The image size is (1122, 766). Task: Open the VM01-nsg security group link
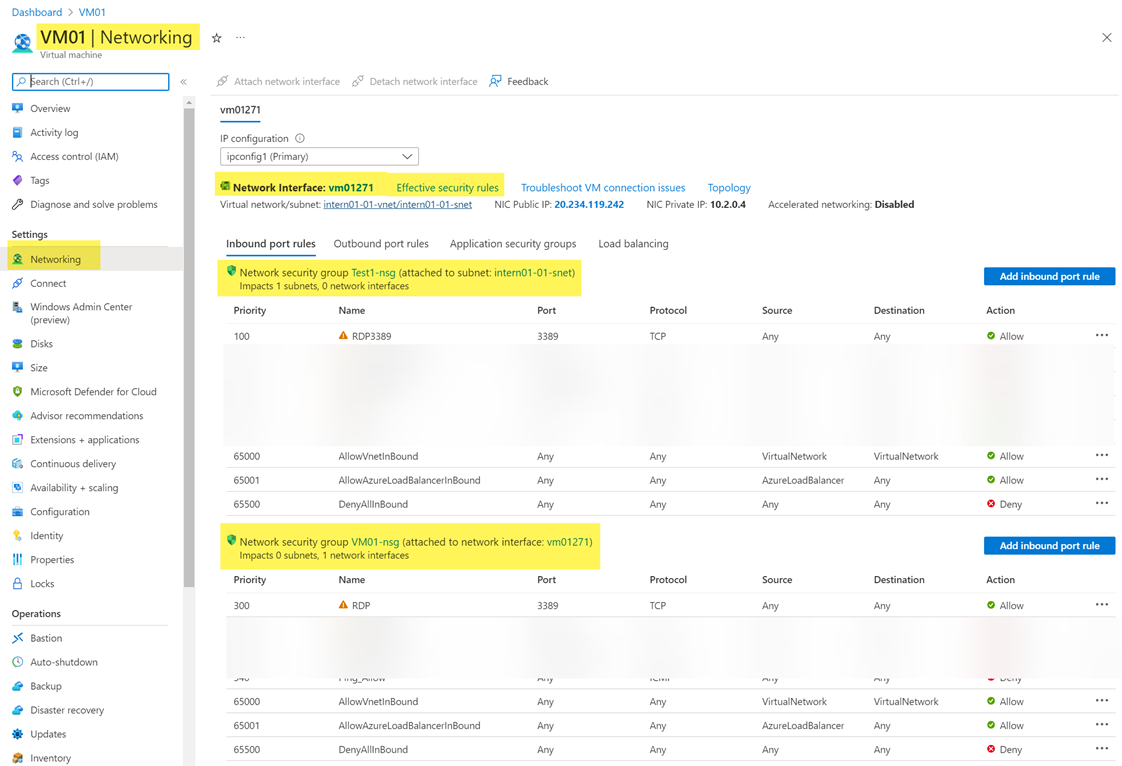click(x=375, y=542)
